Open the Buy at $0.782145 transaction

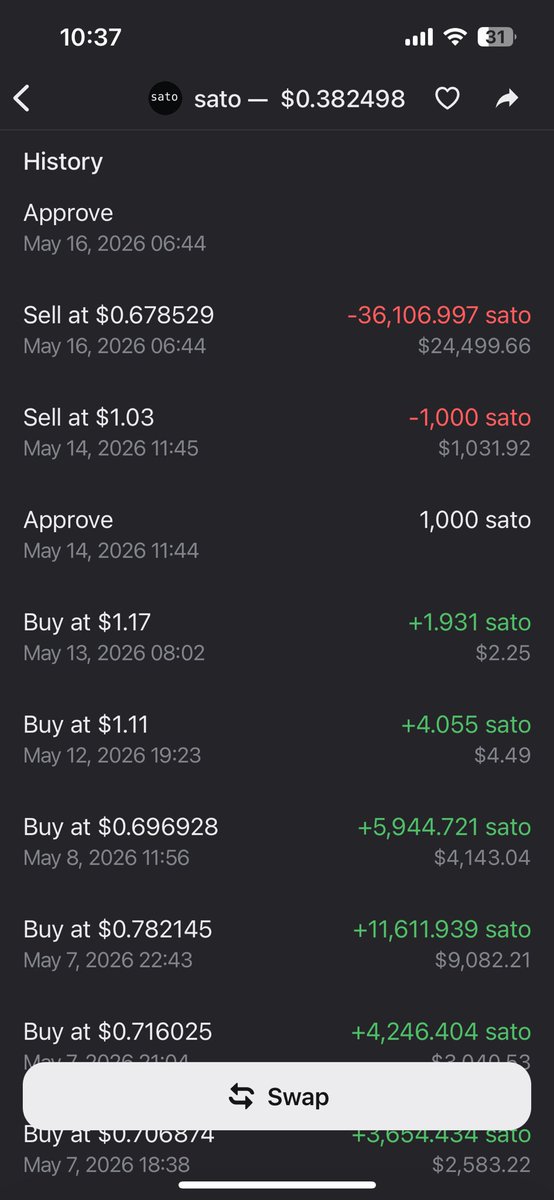coord(277,944)
